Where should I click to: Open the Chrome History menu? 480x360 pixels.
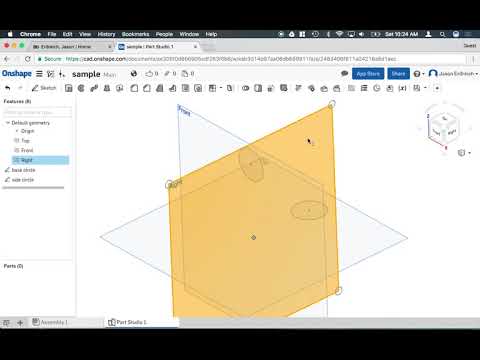tap(106, 34)
